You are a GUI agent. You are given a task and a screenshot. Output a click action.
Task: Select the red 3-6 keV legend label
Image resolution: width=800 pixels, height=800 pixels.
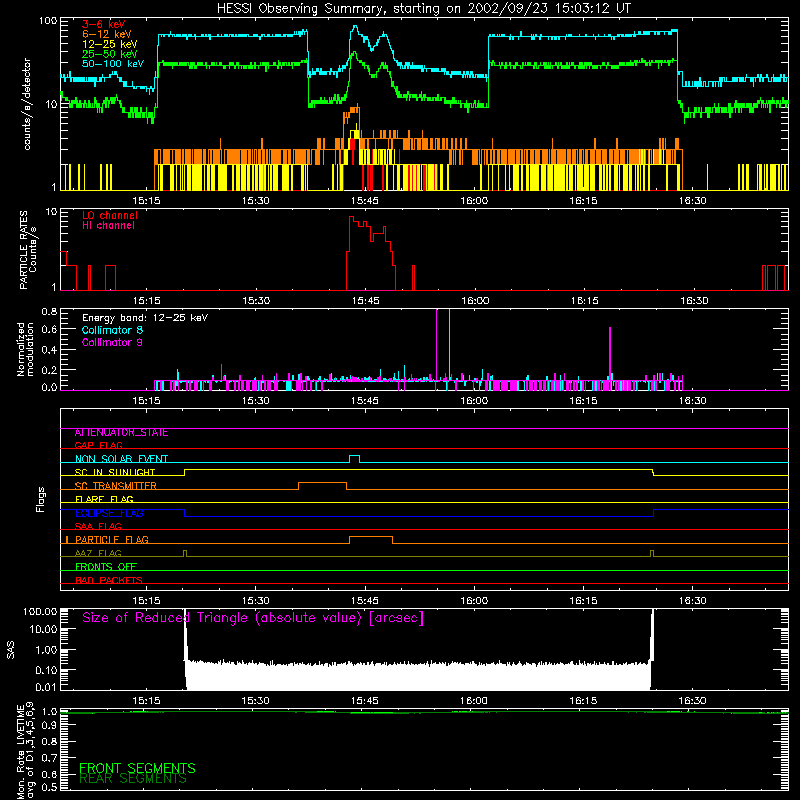click(x=103, y=24)
